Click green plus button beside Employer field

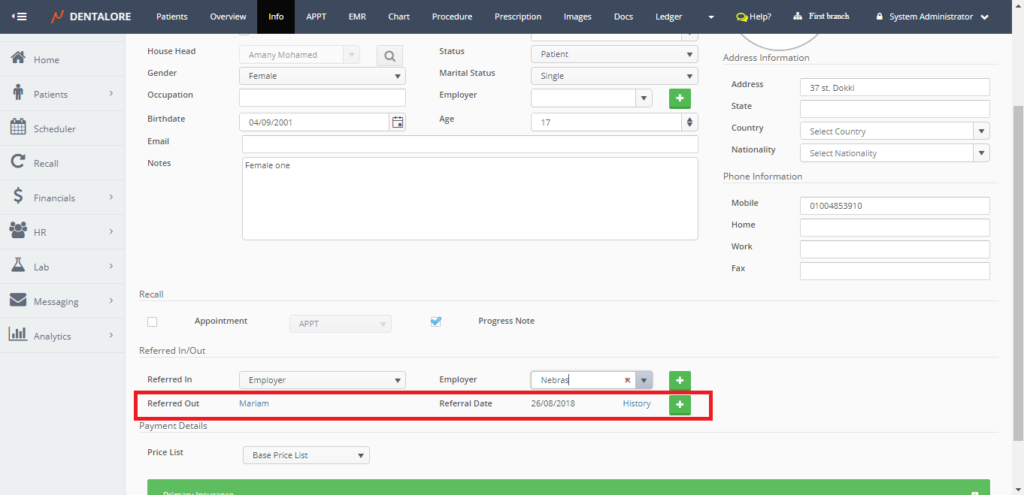coord(679,98)
